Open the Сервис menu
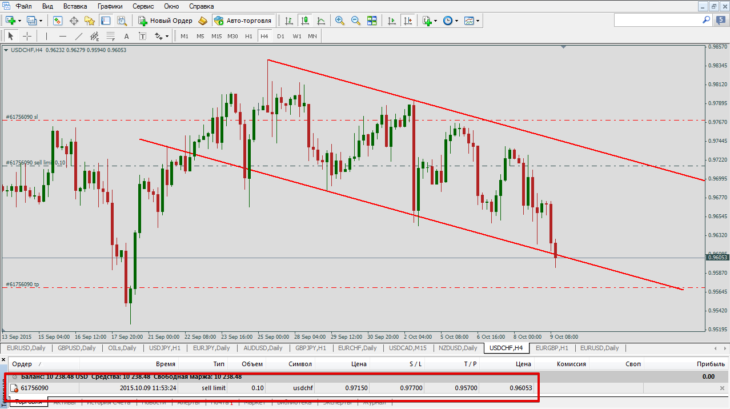The width and height of the screenshot is (730, 409). click(x=142, y=7)
